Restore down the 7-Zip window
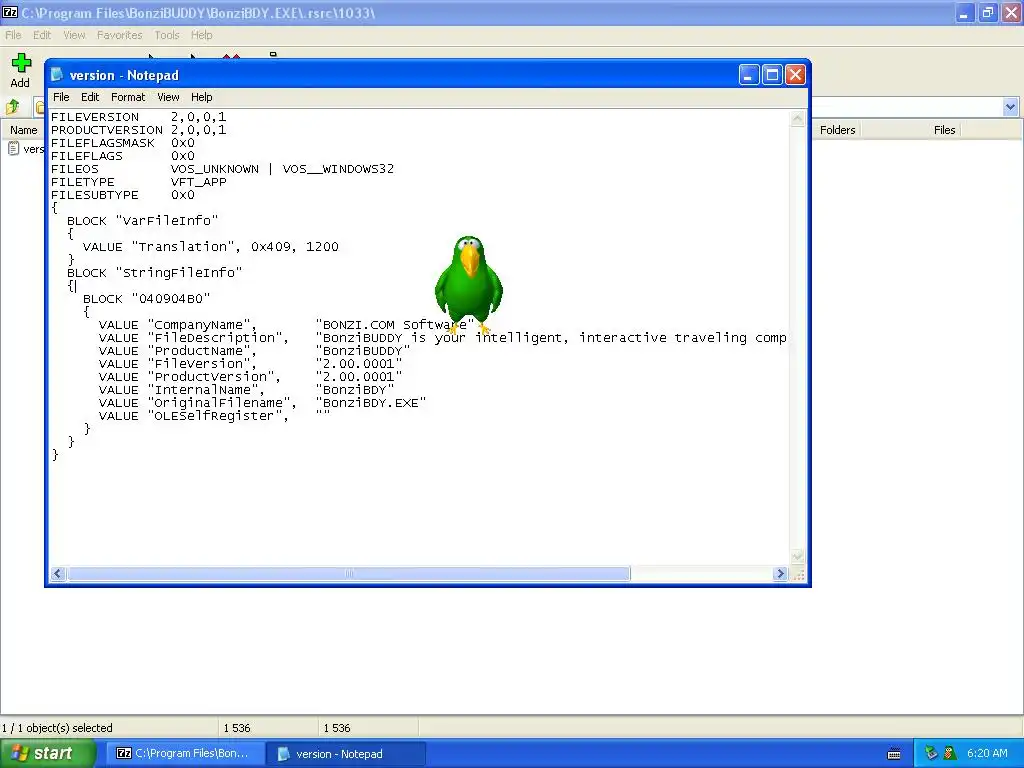Screen dimensions: 1024x768 (x=987, y=12)
